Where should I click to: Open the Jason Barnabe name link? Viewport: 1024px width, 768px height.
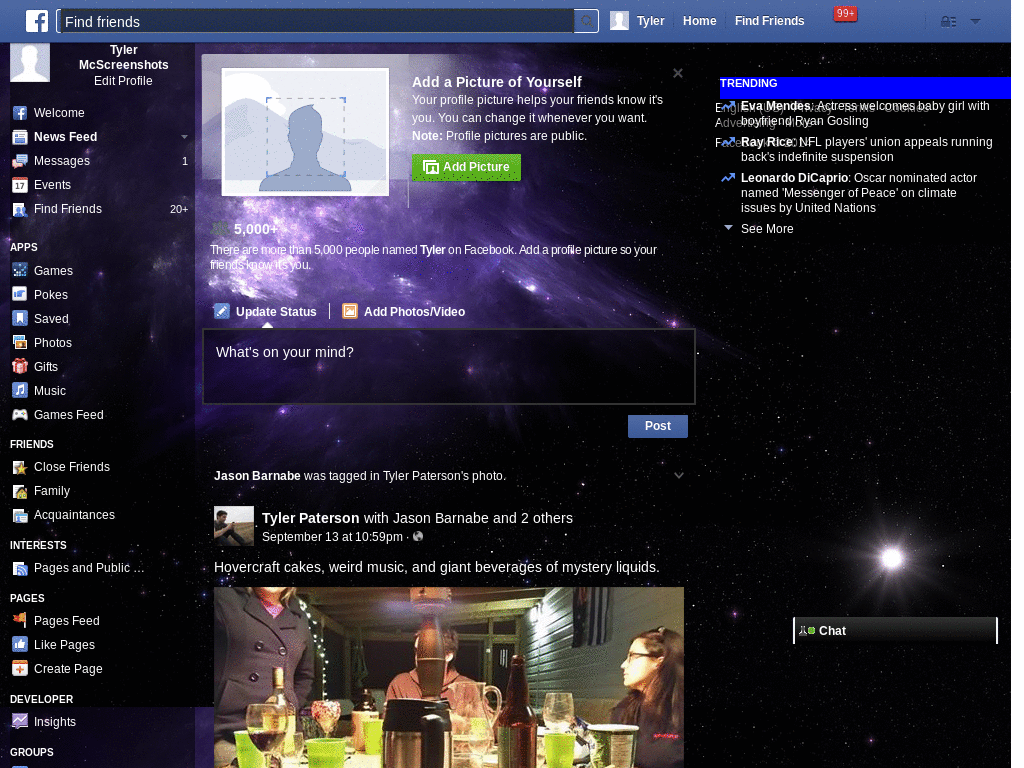click(257, 475)
